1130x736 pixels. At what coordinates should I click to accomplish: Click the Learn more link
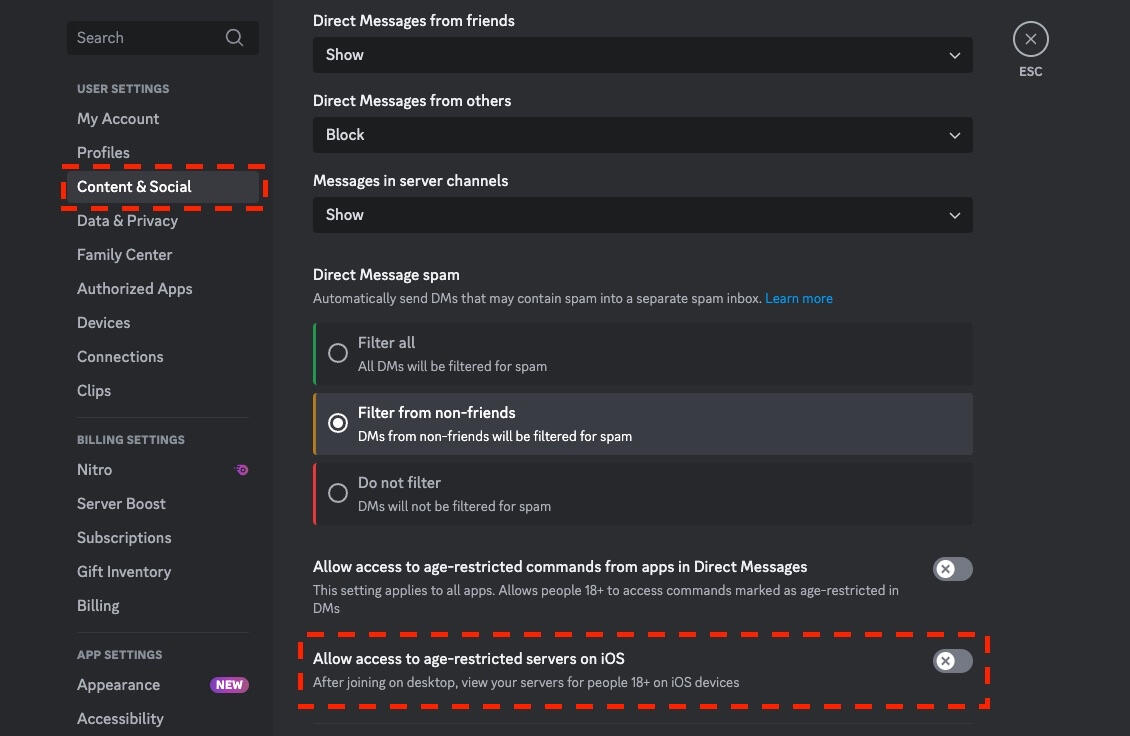point(799,298)
